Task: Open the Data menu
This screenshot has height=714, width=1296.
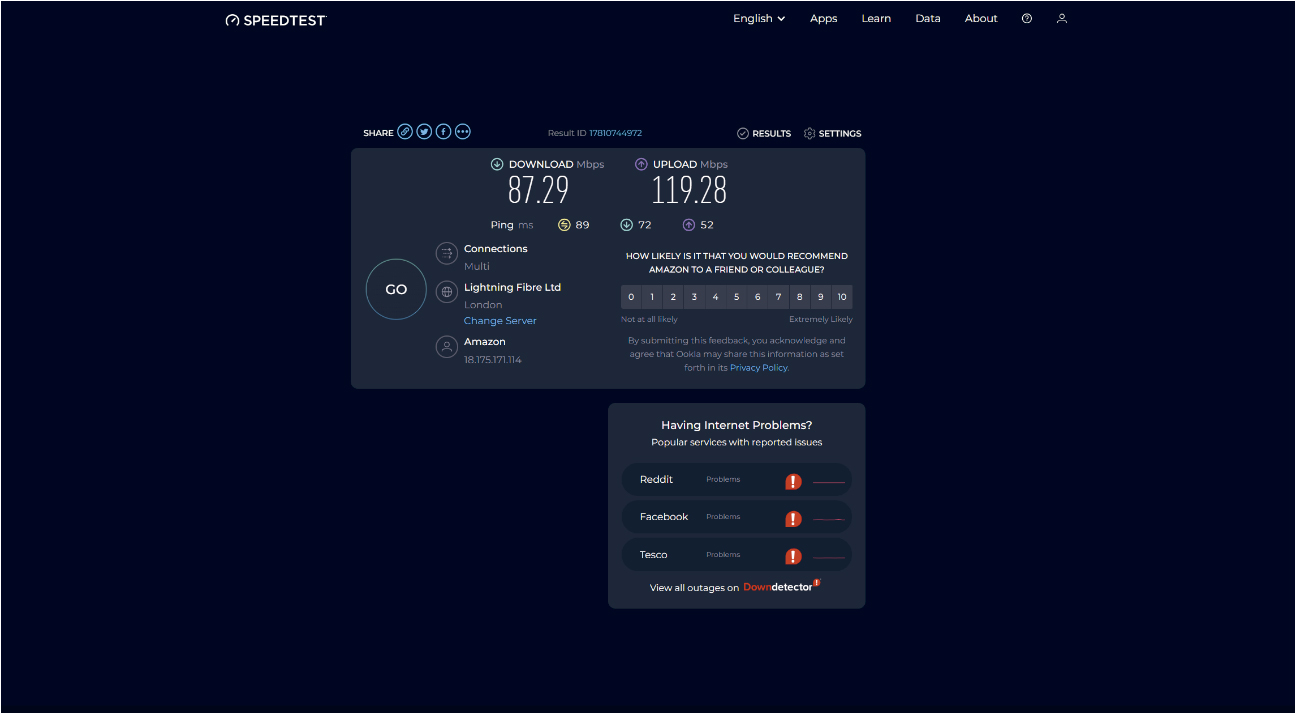Action: coord(927,19)
